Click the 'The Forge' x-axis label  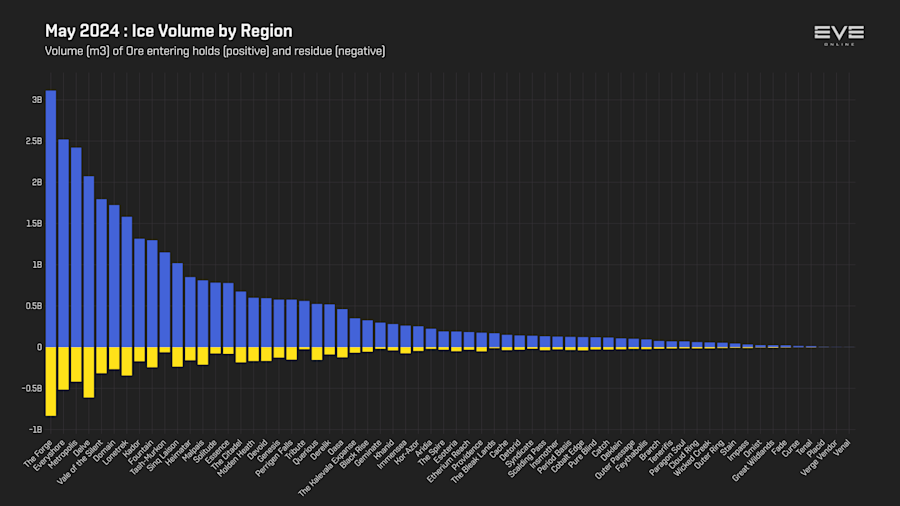38,453
